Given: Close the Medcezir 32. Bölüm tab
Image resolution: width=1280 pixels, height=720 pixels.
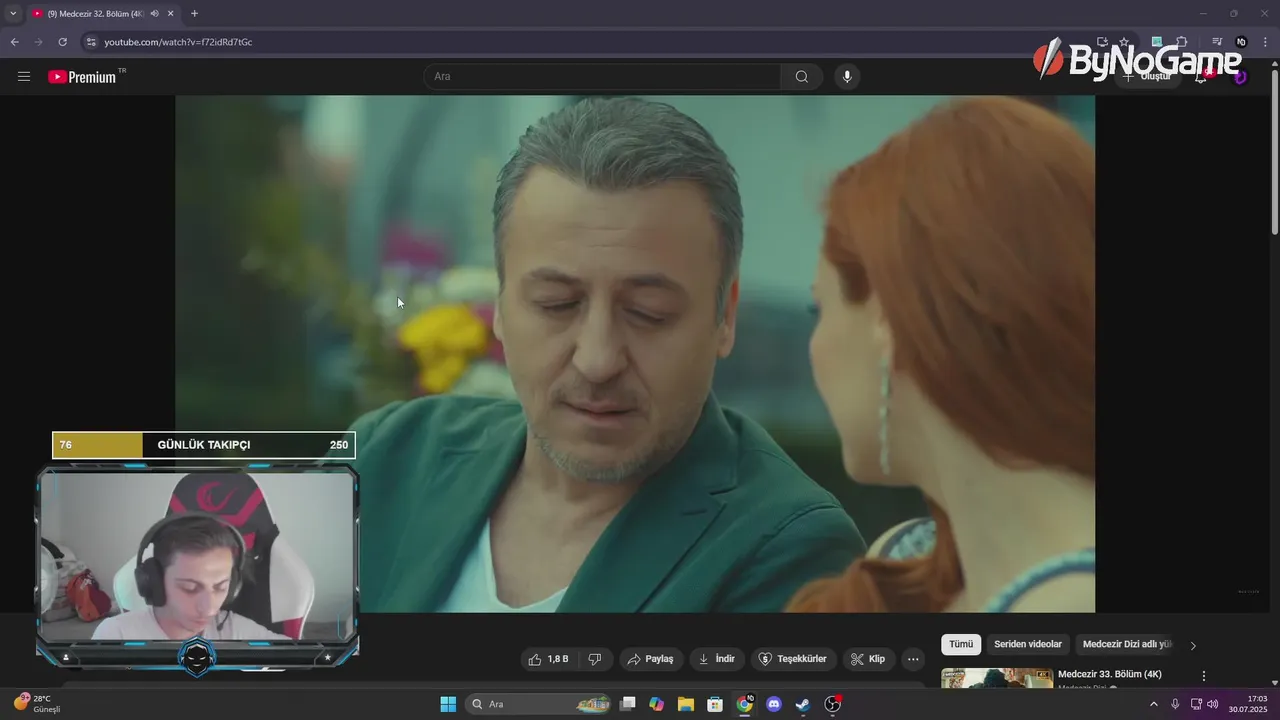Looking at the screenshot, I should [x=171, y=14].
